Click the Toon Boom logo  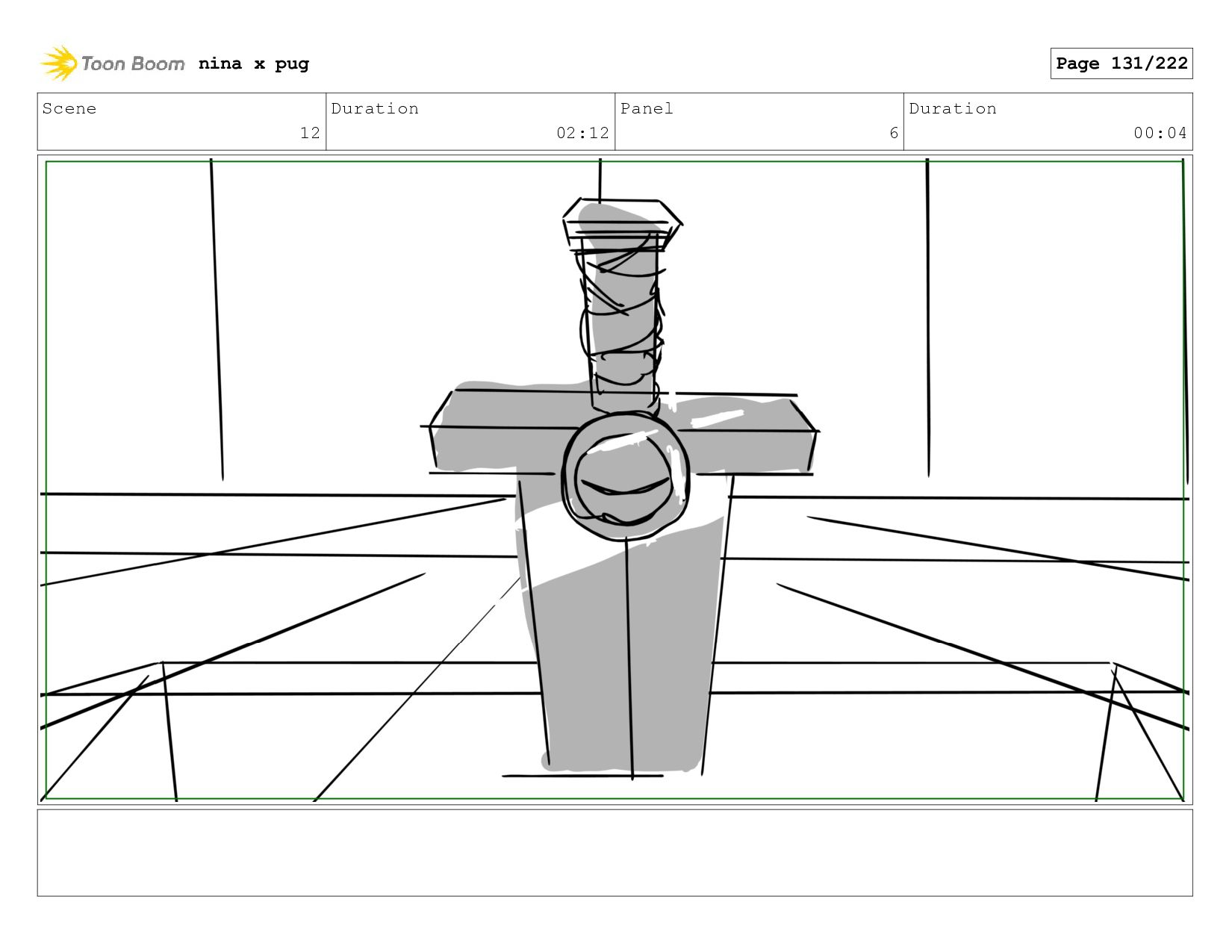pos(112,63)
